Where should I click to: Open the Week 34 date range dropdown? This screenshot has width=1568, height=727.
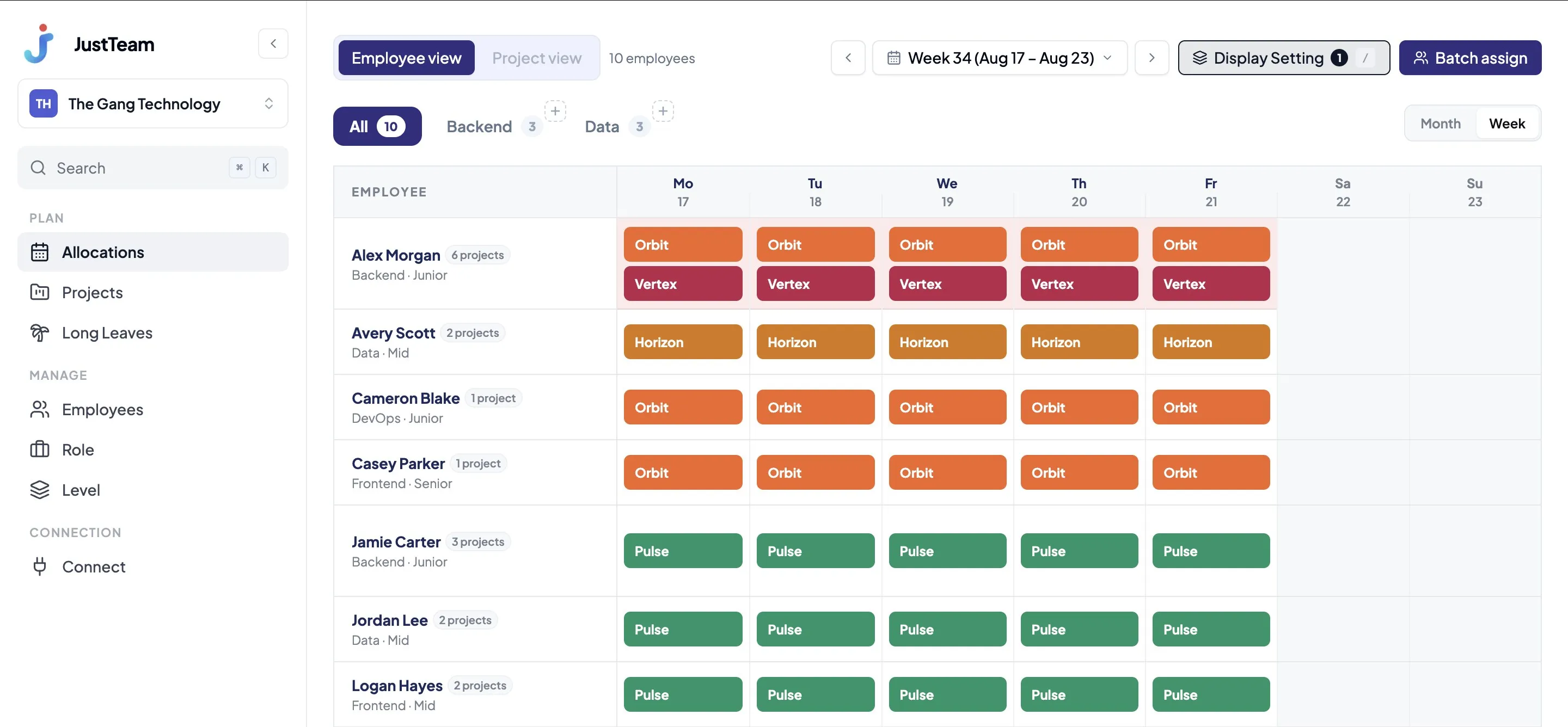[1000, 58]
